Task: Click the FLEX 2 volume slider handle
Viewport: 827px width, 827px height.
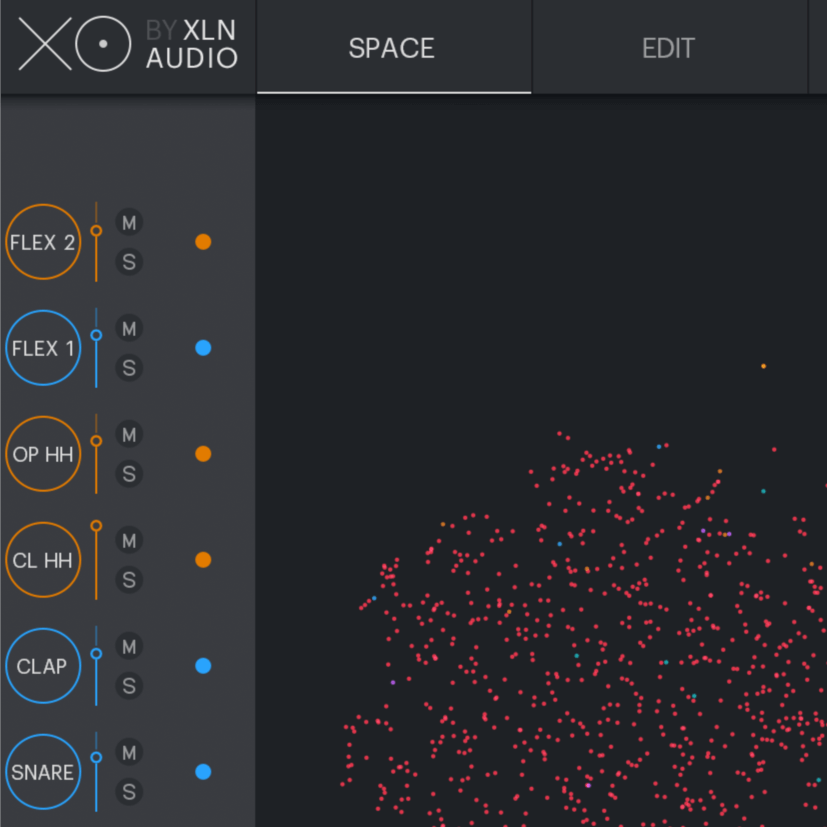Action: (x=96, y=230)
